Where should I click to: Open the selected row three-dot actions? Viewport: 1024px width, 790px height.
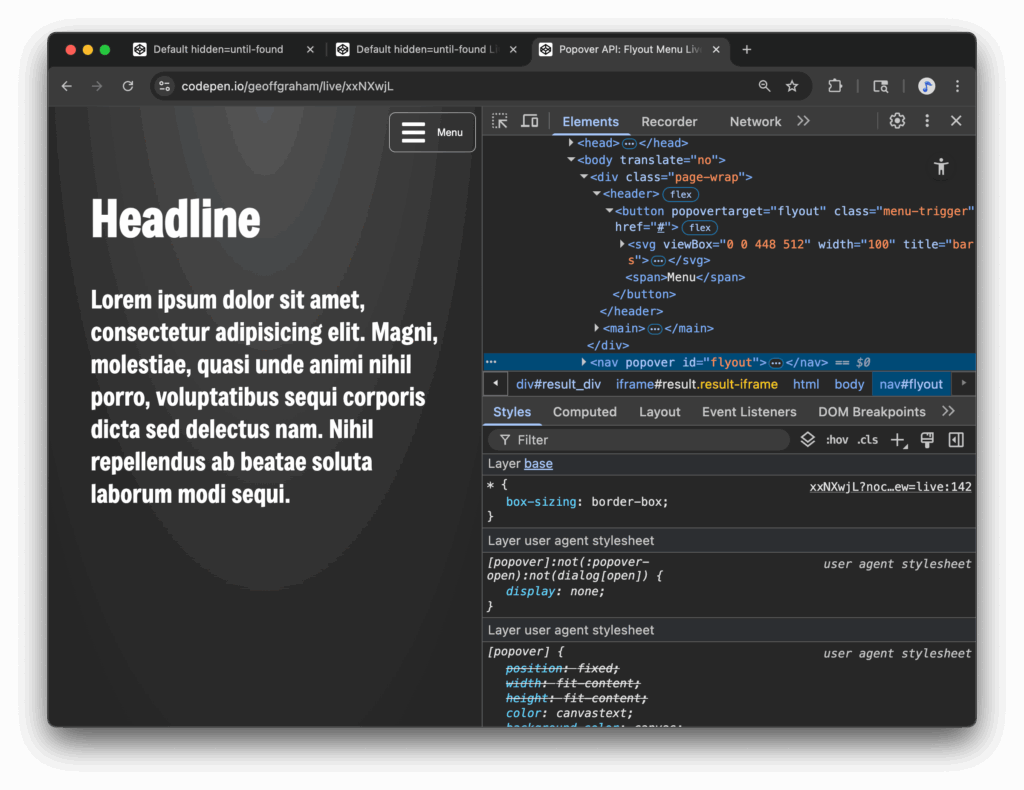(x=491, y=362)
